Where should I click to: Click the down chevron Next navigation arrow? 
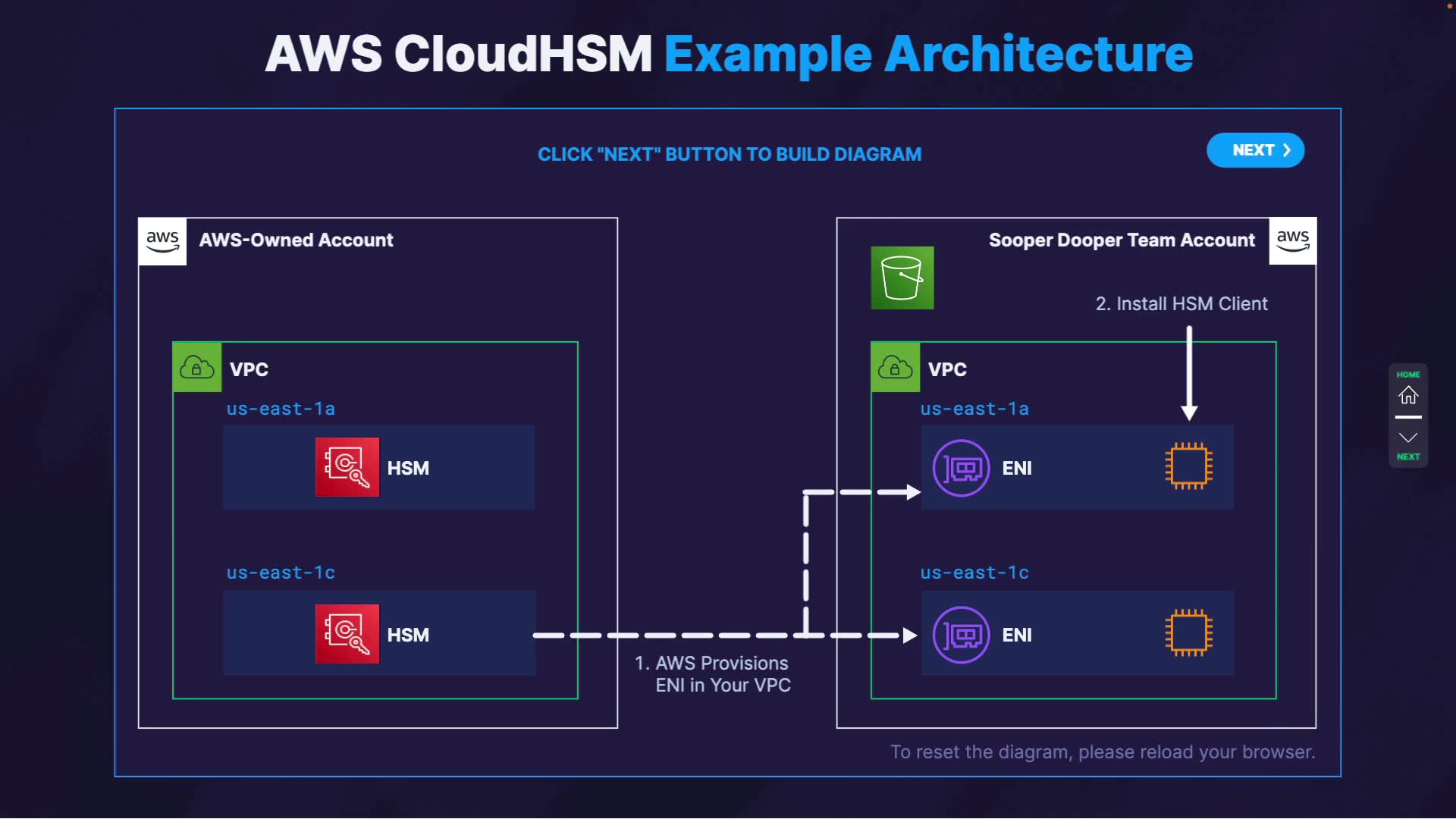click(x=1408, y=438)
